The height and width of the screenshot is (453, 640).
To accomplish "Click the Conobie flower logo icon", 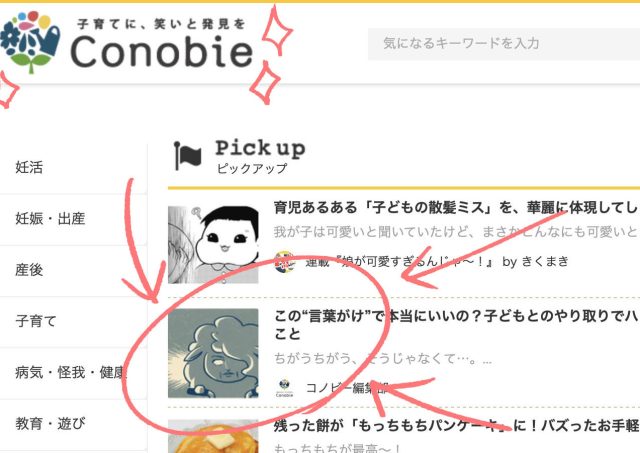I will pos(30,41).
